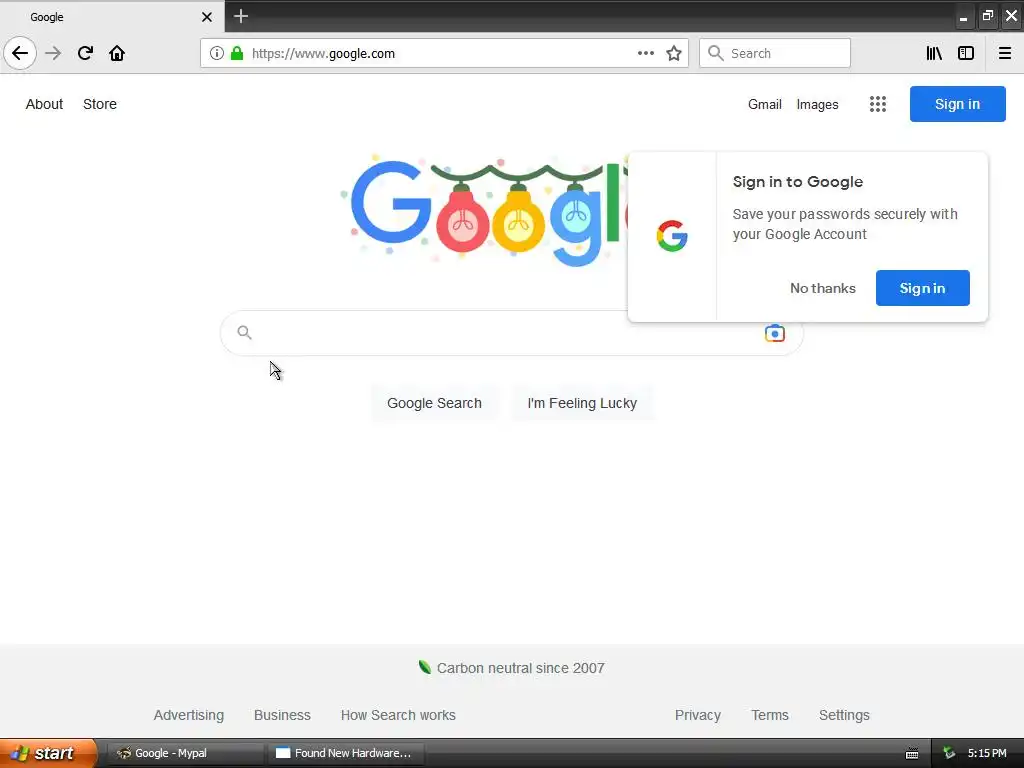Viewport: 1024px width, 768px height.
Task: Go back to the previous page
Action: coord(20,53)
